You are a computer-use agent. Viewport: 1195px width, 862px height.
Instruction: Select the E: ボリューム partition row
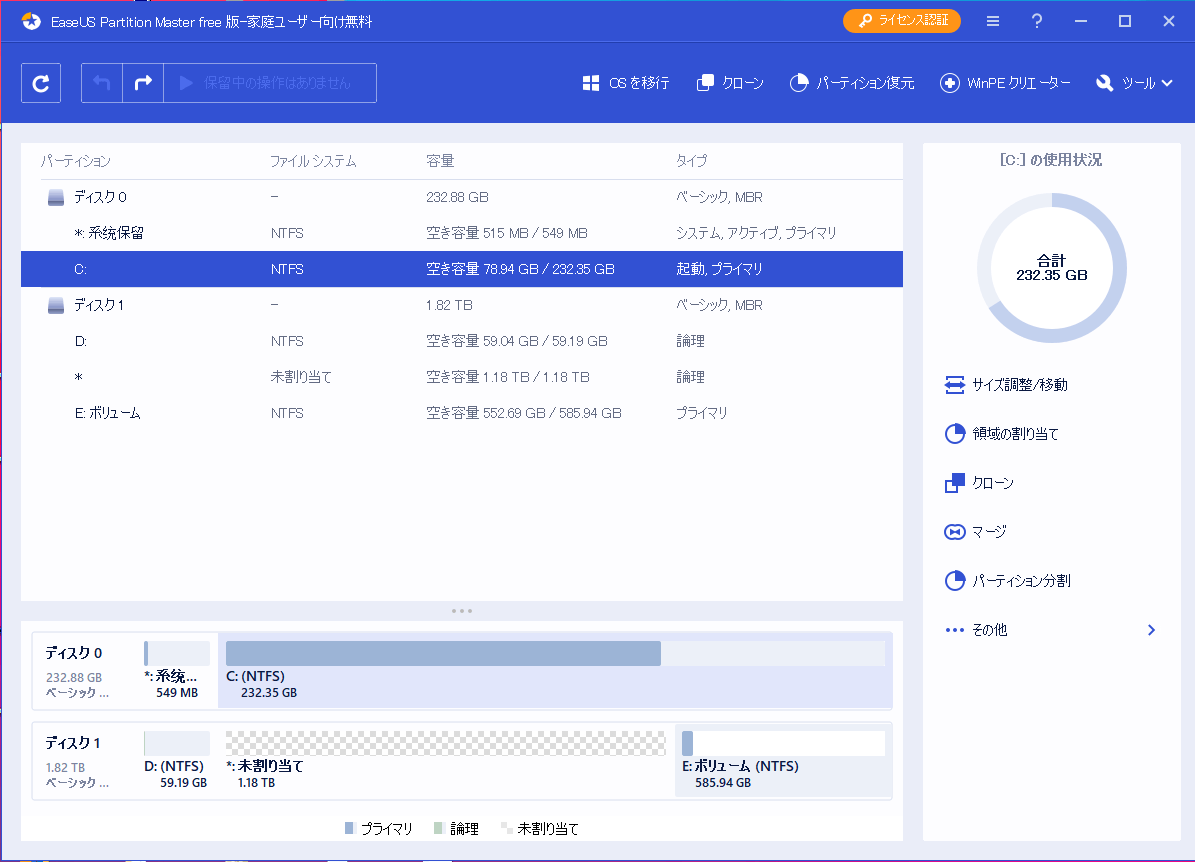[462, 413]
